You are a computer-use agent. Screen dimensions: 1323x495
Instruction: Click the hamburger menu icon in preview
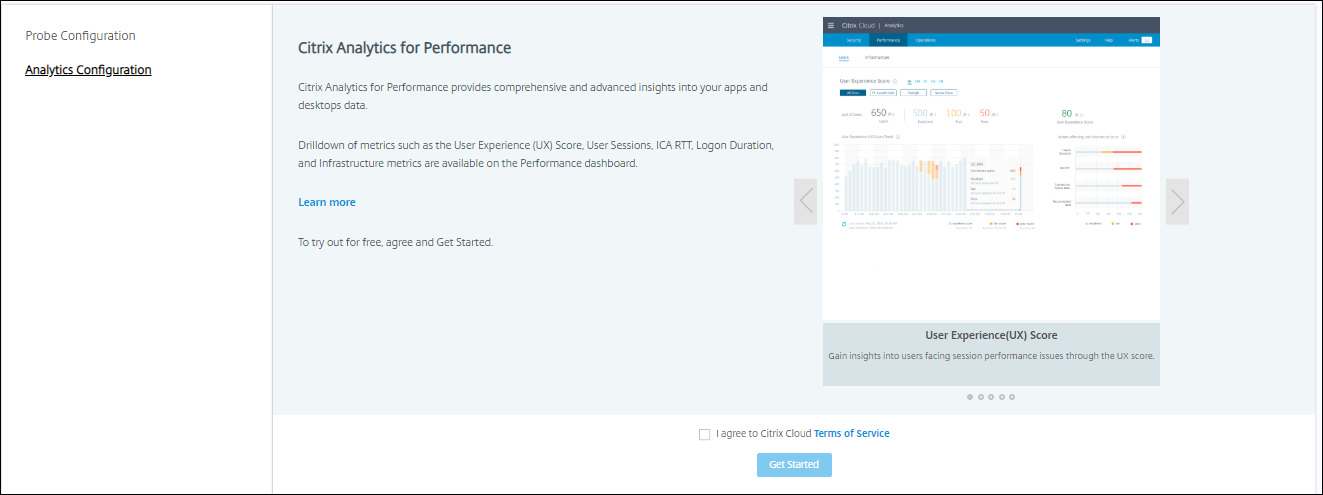(x=830, y=24)
